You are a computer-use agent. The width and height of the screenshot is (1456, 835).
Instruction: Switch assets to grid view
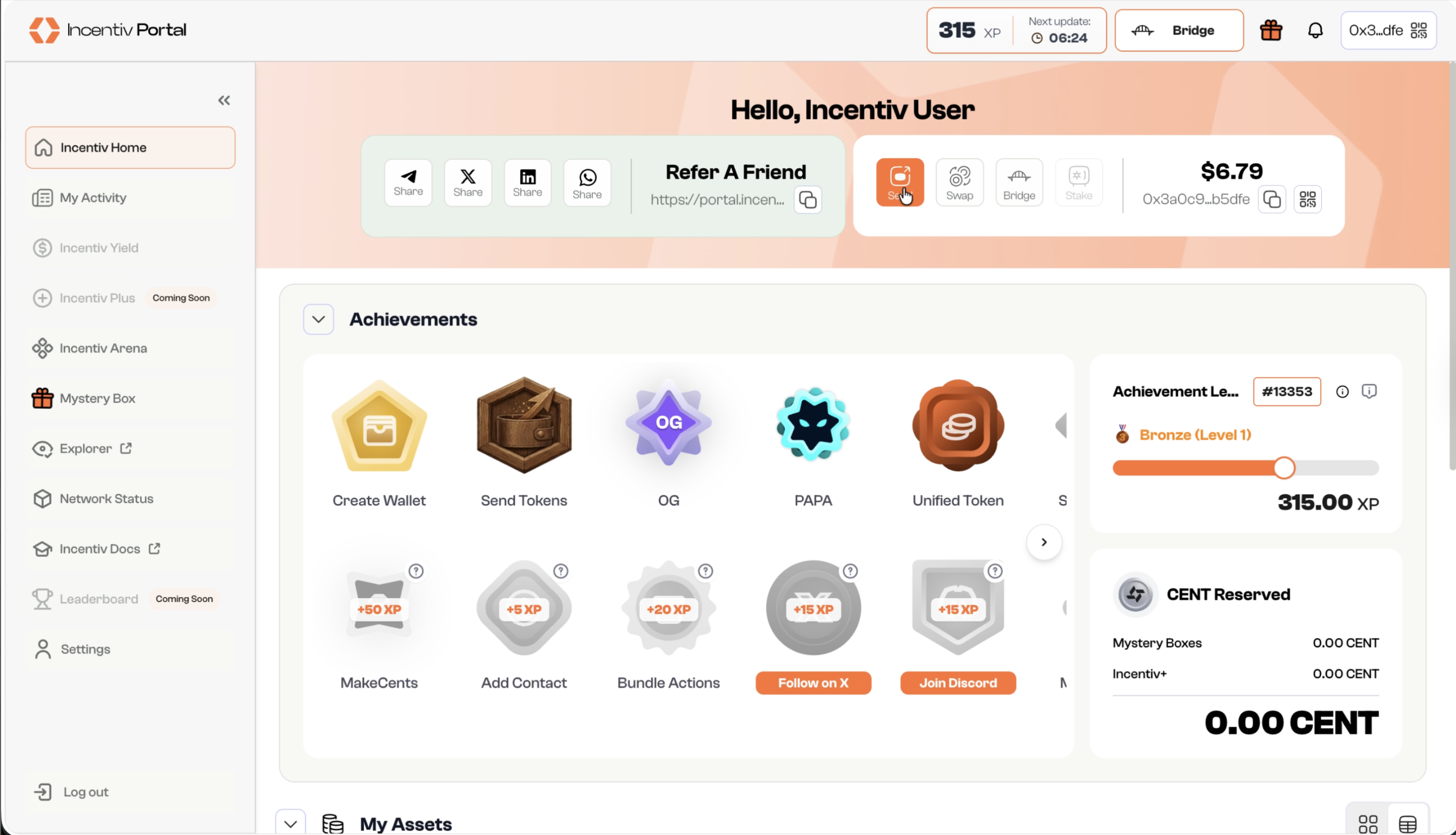(1367, 824)
